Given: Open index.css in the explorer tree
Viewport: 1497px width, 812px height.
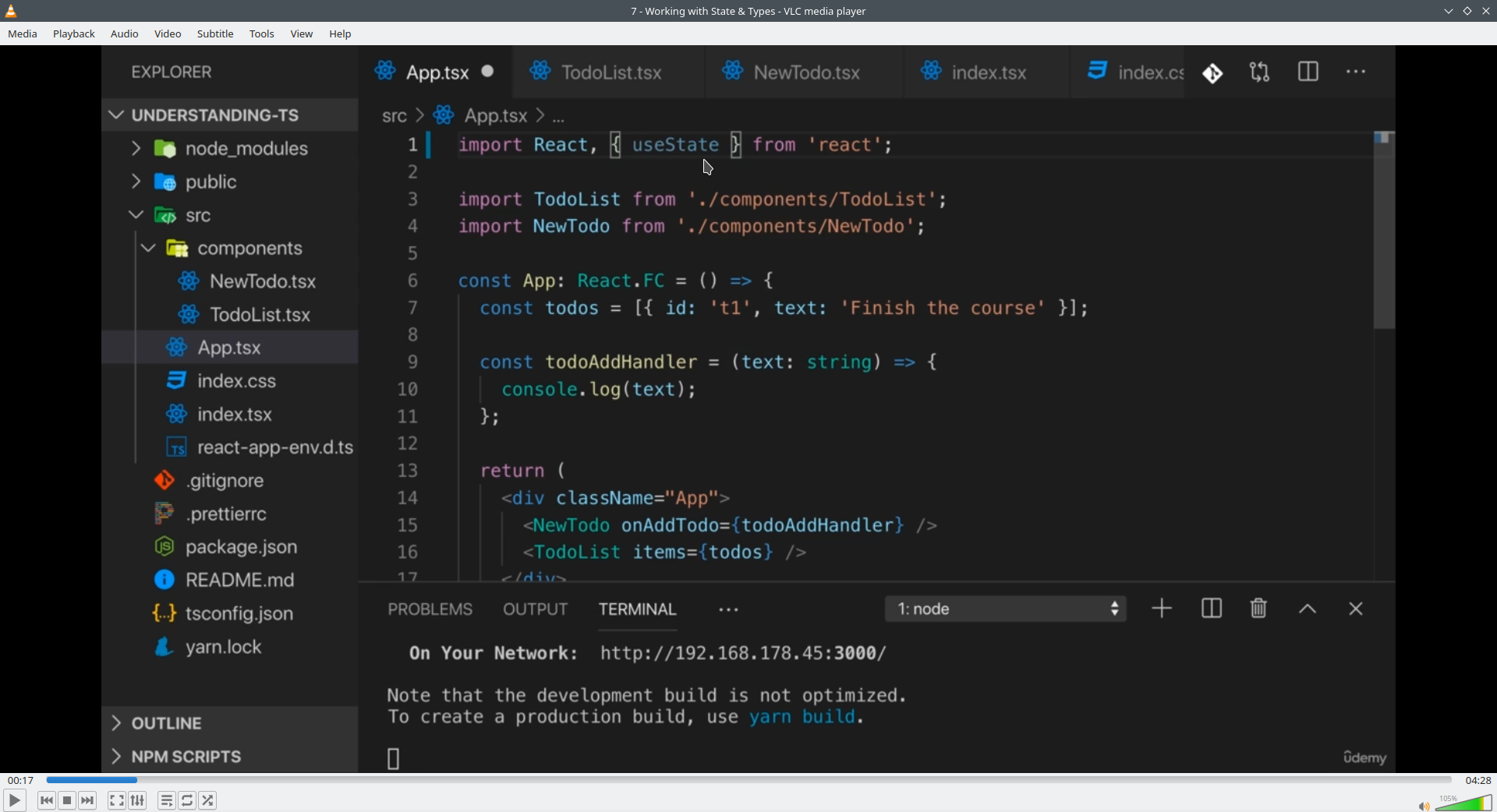Looking at the screenshot, I should pos(230,381).
